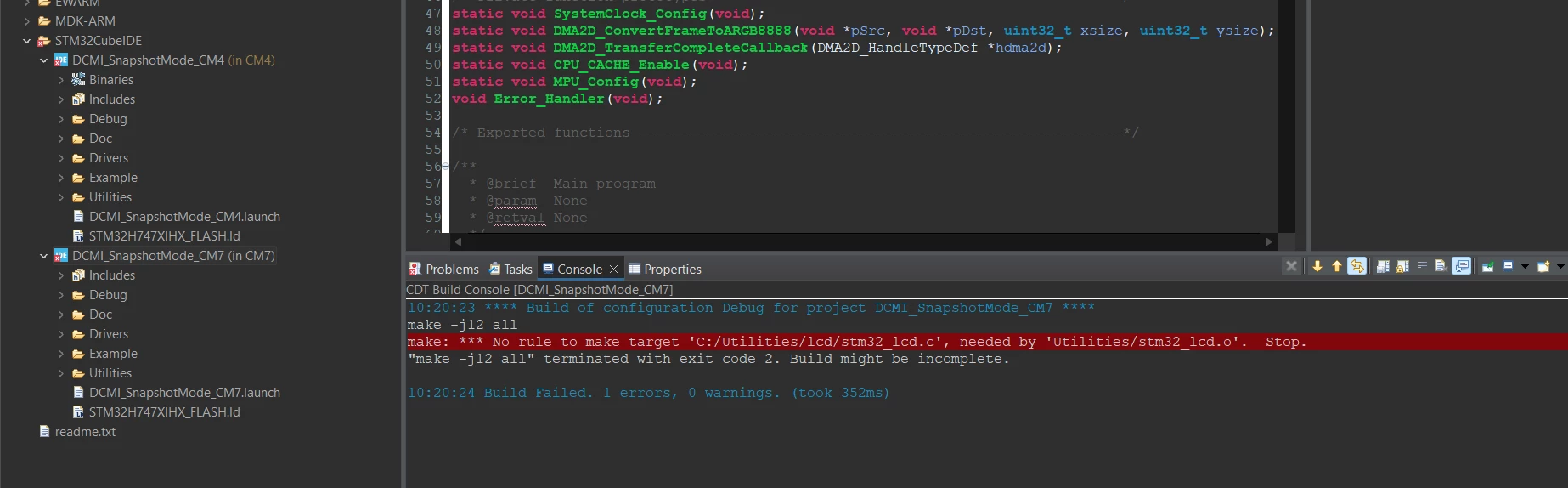Open the open console dropdown arrow
The width and height of the screenshot is (1568, 488).
(x=1560, y=266)
